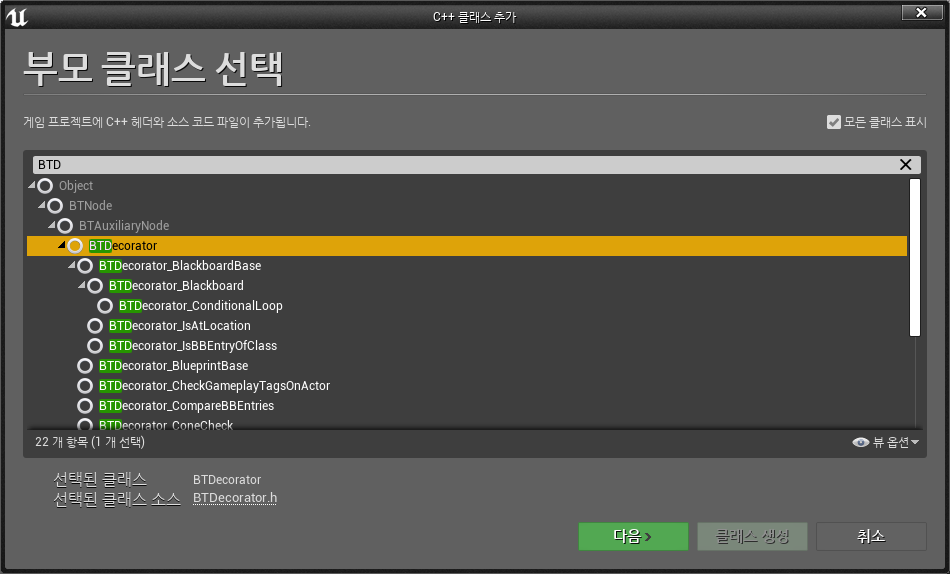
Task: Collapse the BTAuxiliaryNode tree arrow
Action: point(51,225)
